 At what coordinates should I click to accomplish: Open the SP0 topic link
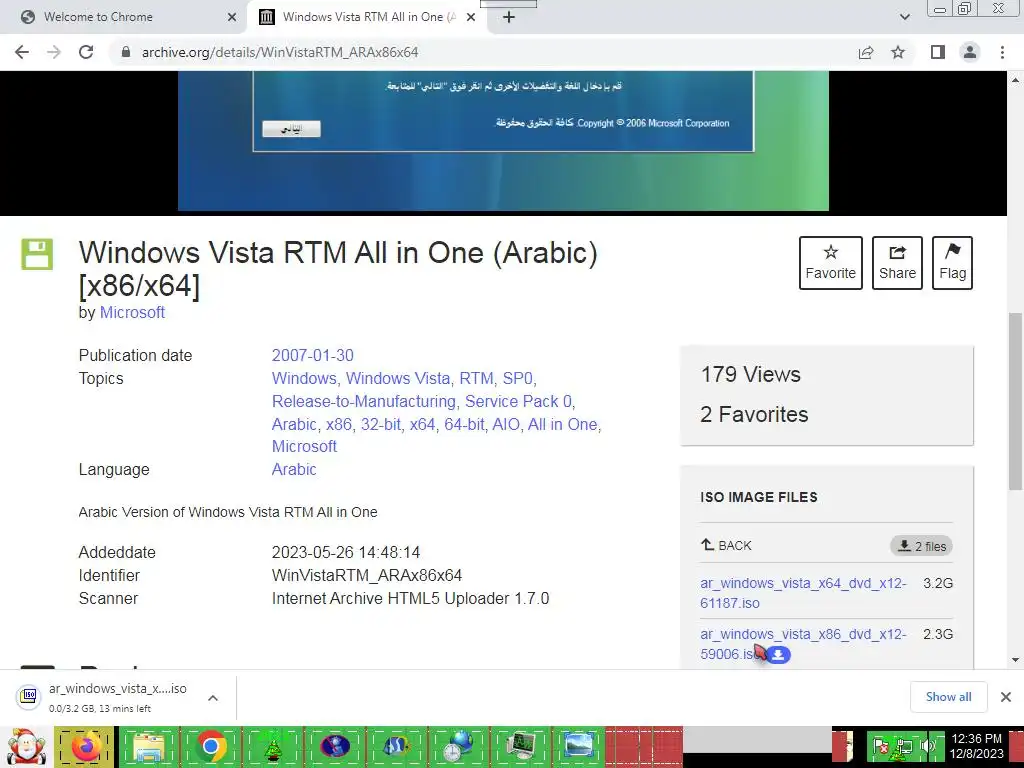pyautogui.click(x=518, y=378)
